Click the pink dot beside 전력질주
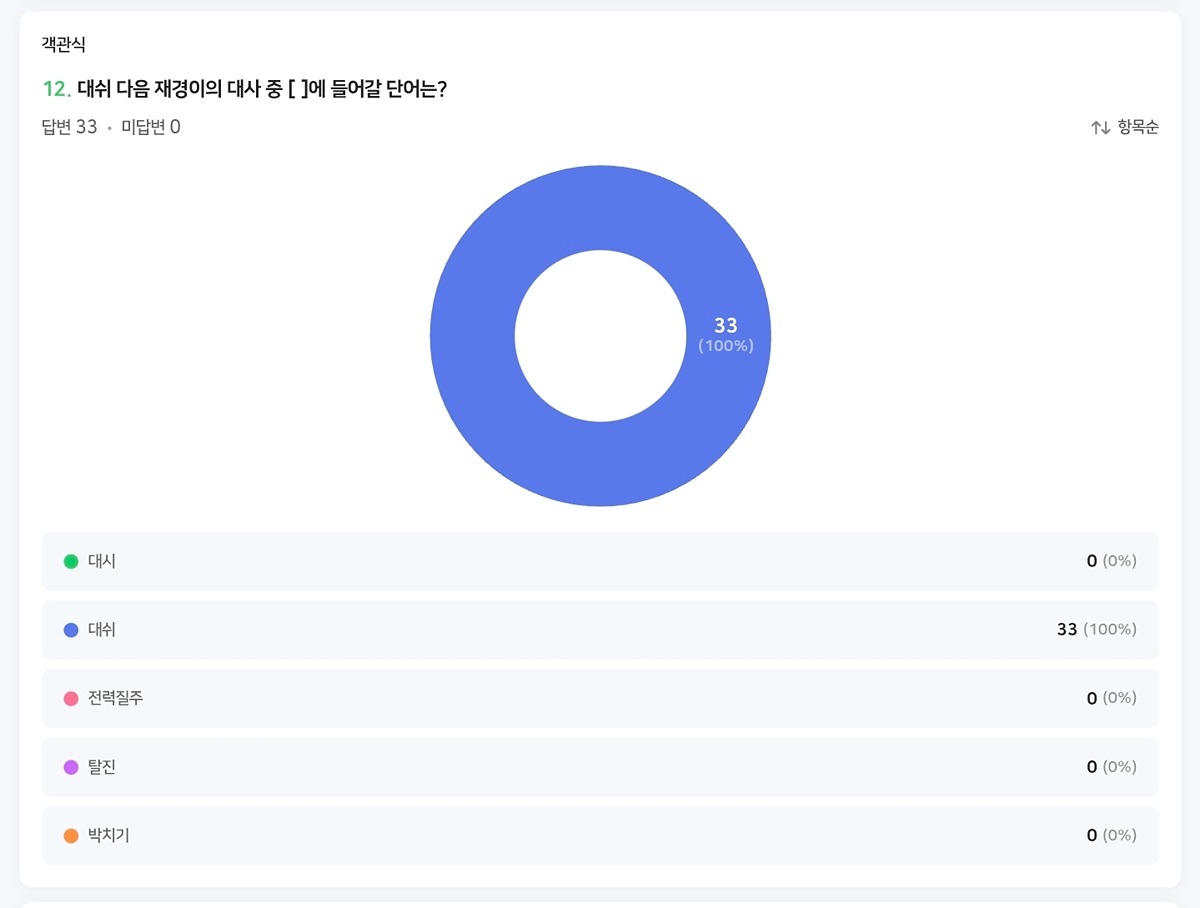This screenshot has height=908, width=1200. pyautogui.click(x=71, y=699)
